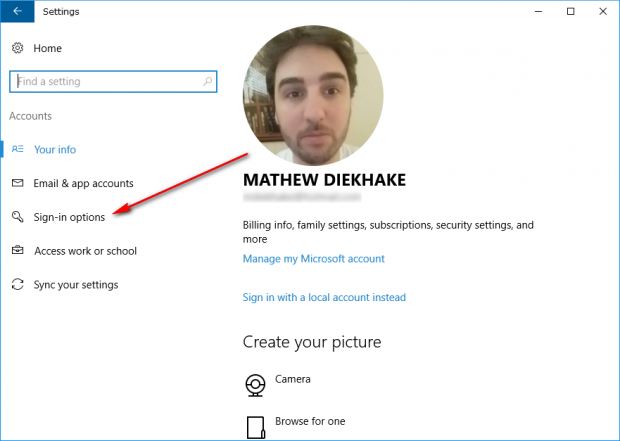
Task: Select Camera to create picture
Action: click(293, 379)
